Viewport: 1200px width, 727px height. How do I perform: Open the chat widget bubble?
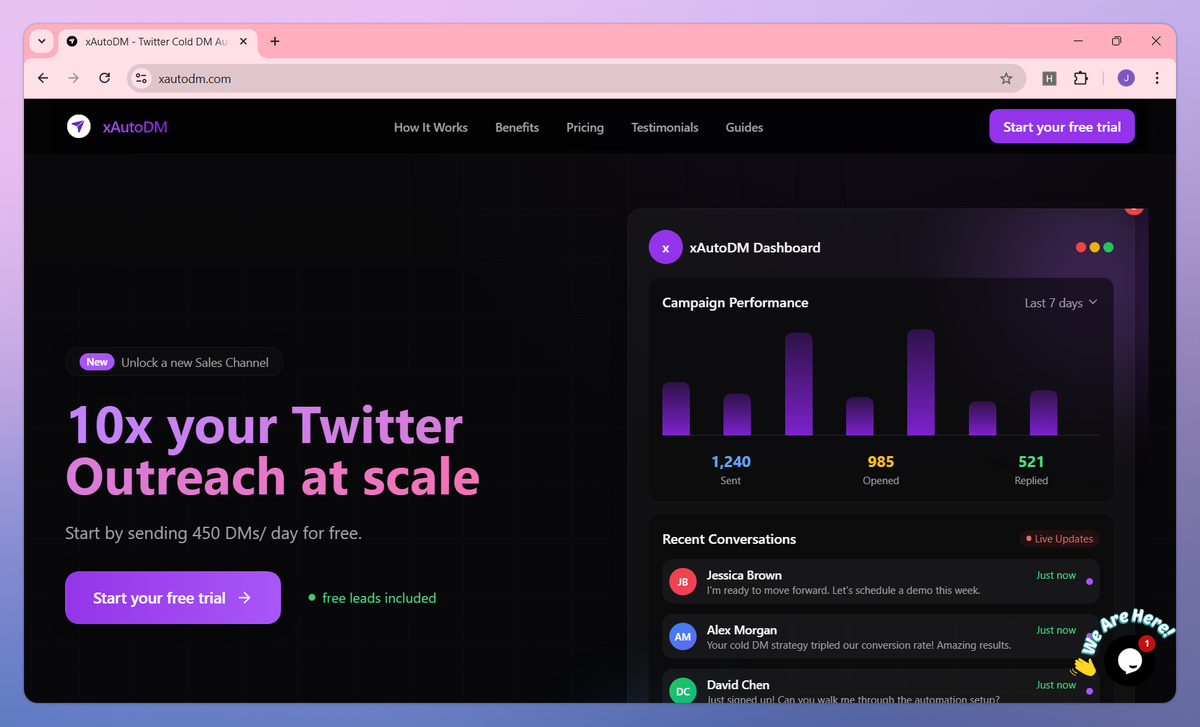tap(1129, 661)
